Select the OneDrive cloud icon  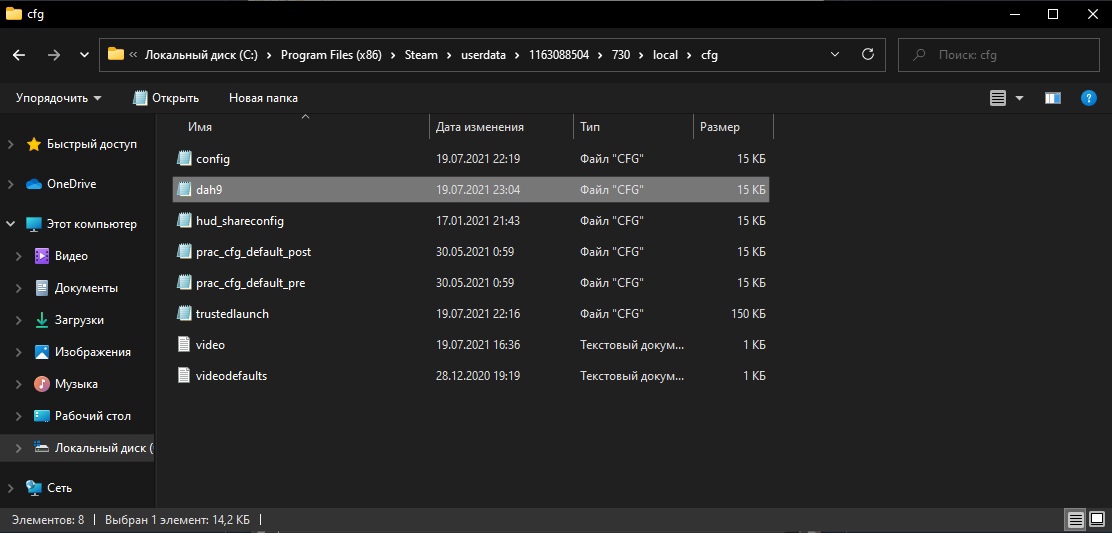tap(34, 184)
